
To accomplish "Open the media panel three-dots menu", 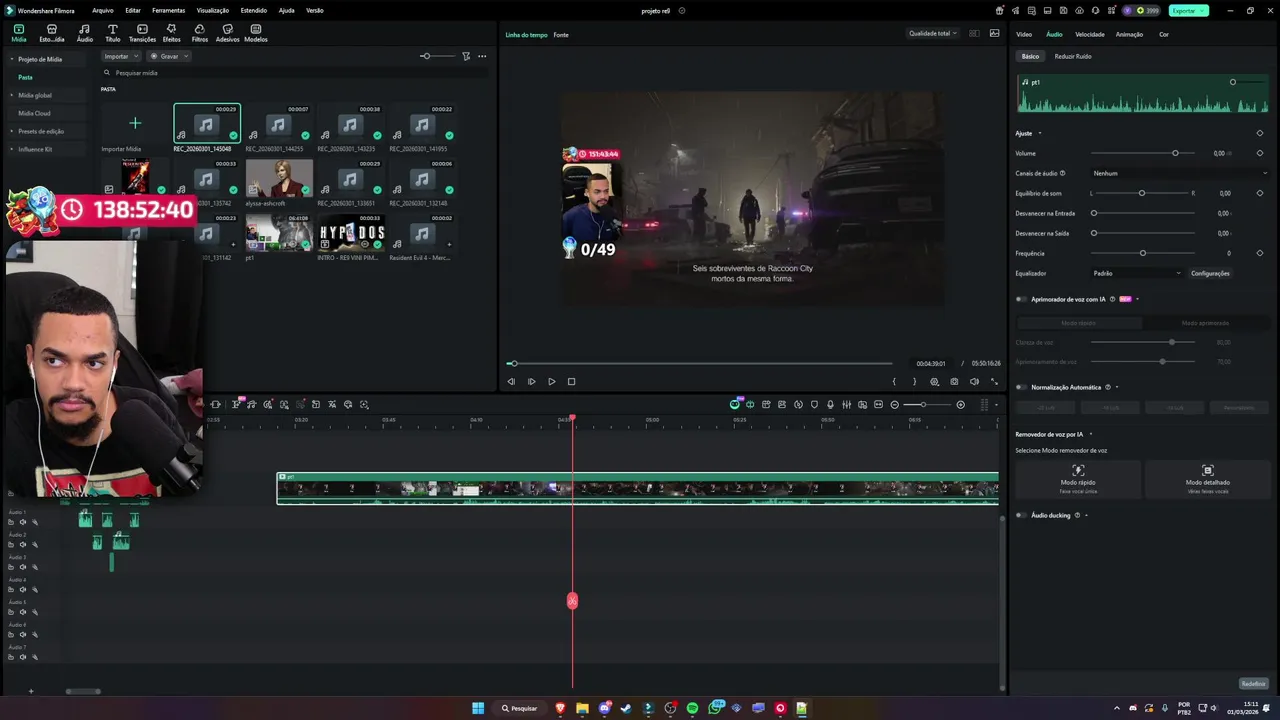I will point(482,56).
